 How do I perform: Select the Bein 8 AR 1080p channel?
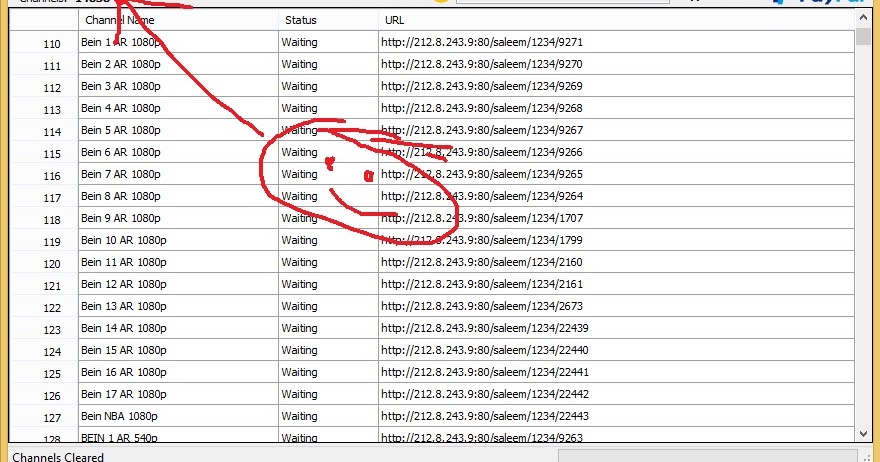[120, 196]
